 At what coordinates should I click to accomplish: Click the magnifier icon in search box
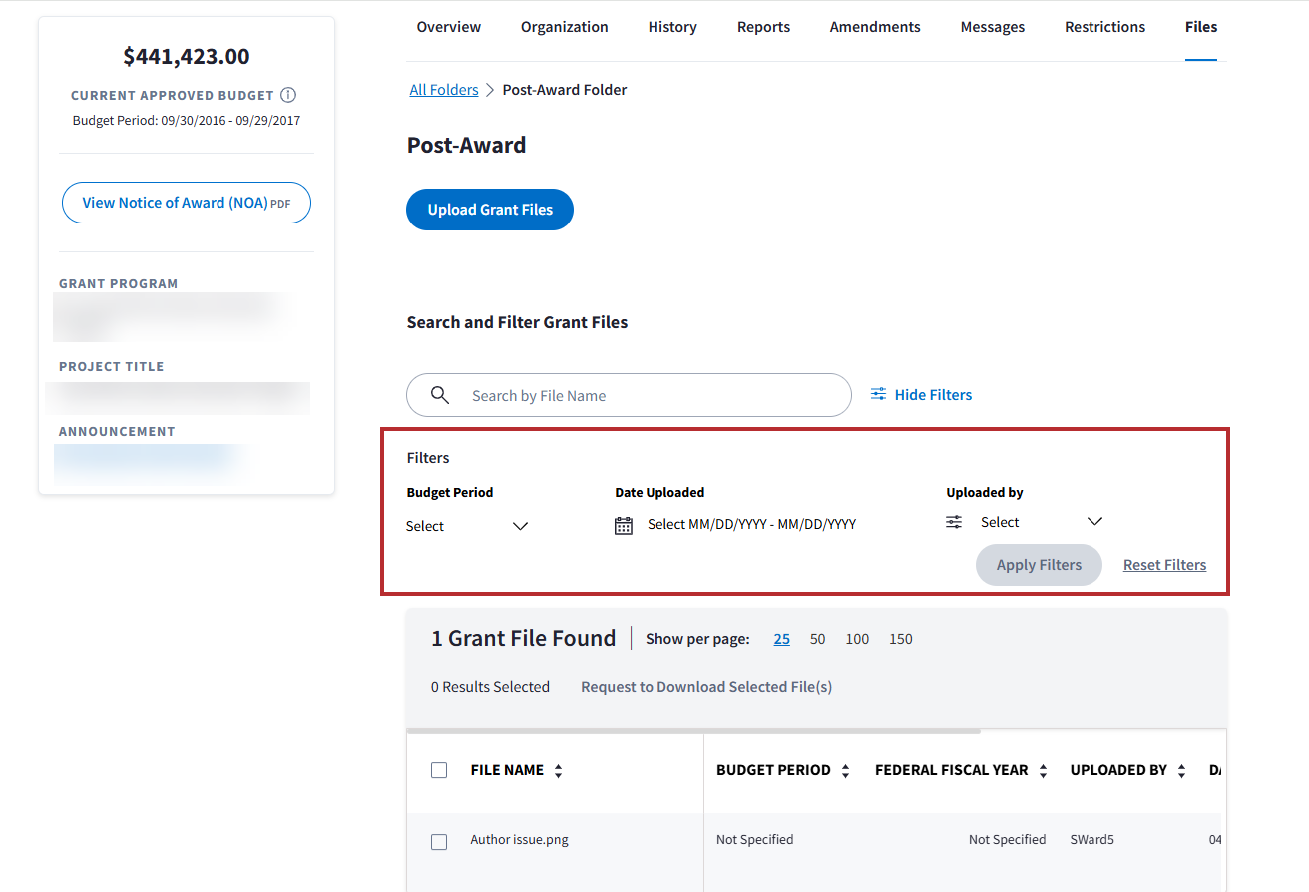pyautogui.click(x=440, y=395)
